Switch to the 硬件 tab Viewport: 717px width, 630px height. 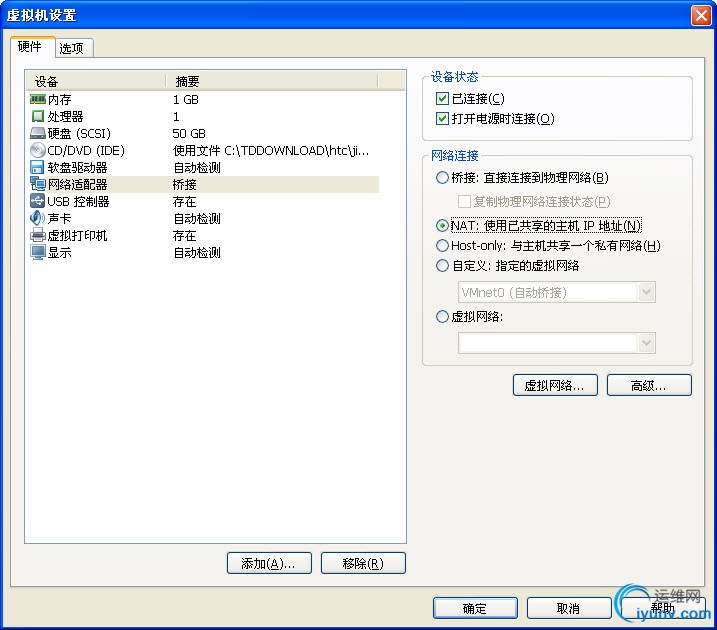pos(30,47)
